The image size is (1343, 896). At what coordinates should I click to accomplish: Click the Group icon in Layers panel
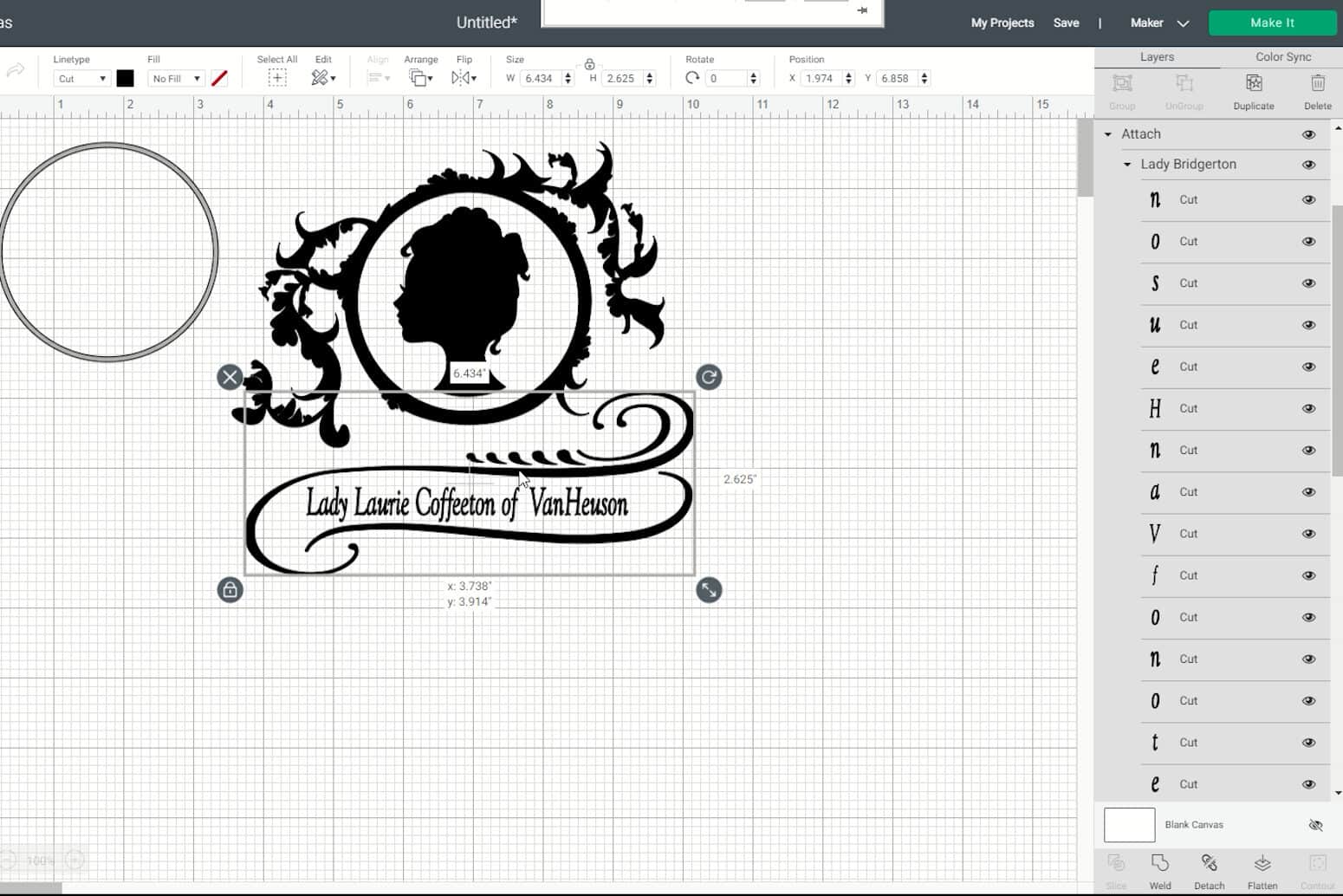[1122, 84]
